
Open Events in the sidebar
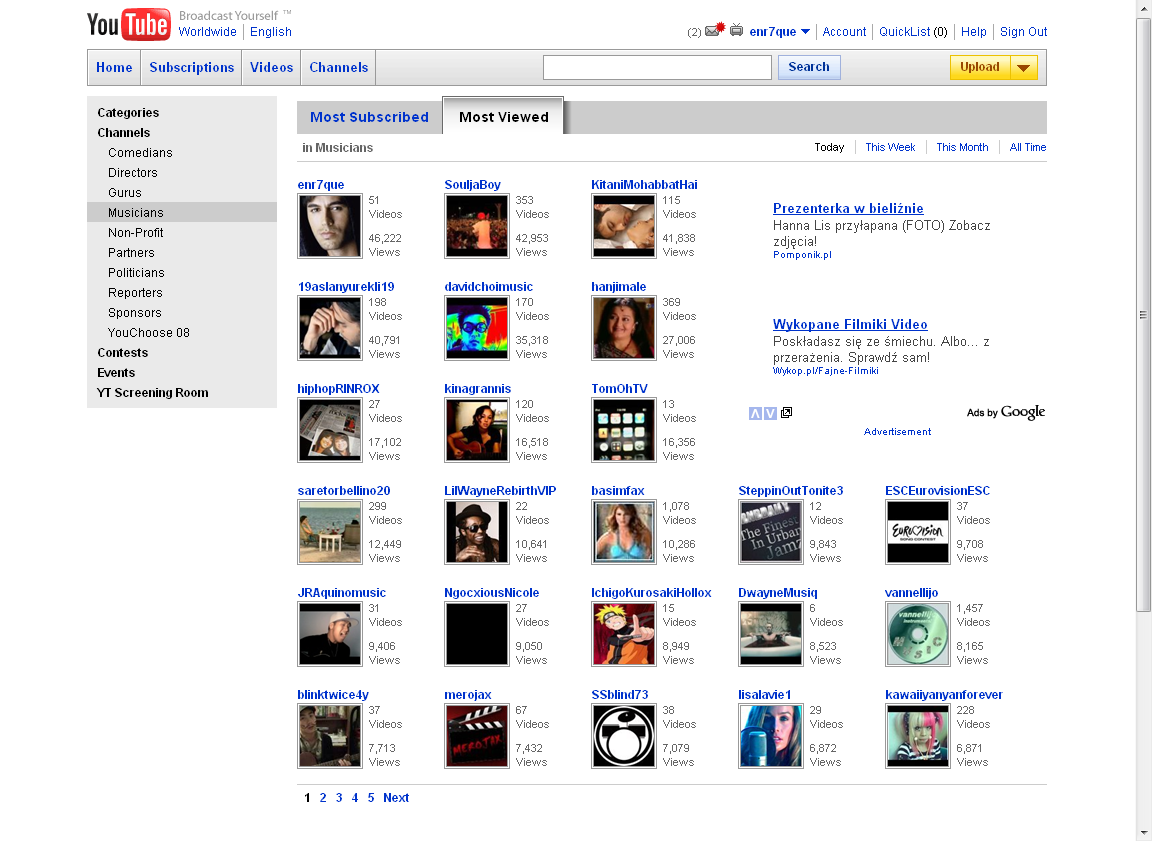pos(116,372)
